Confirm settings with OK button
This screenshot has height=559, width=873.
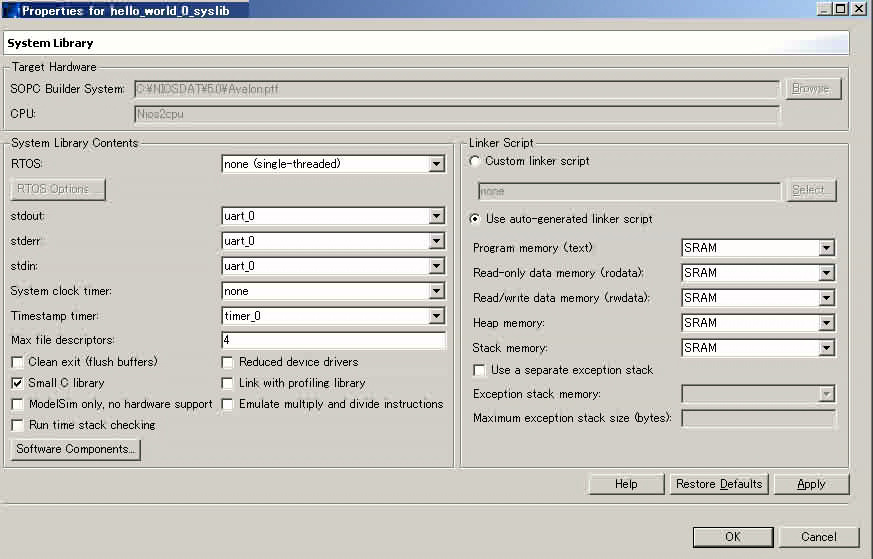[732, 537]
